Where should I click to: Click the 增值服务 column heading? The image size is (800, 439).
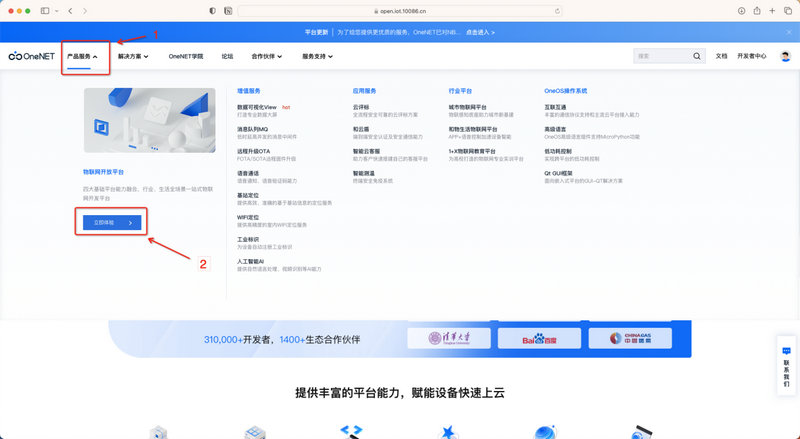[248, 91]
